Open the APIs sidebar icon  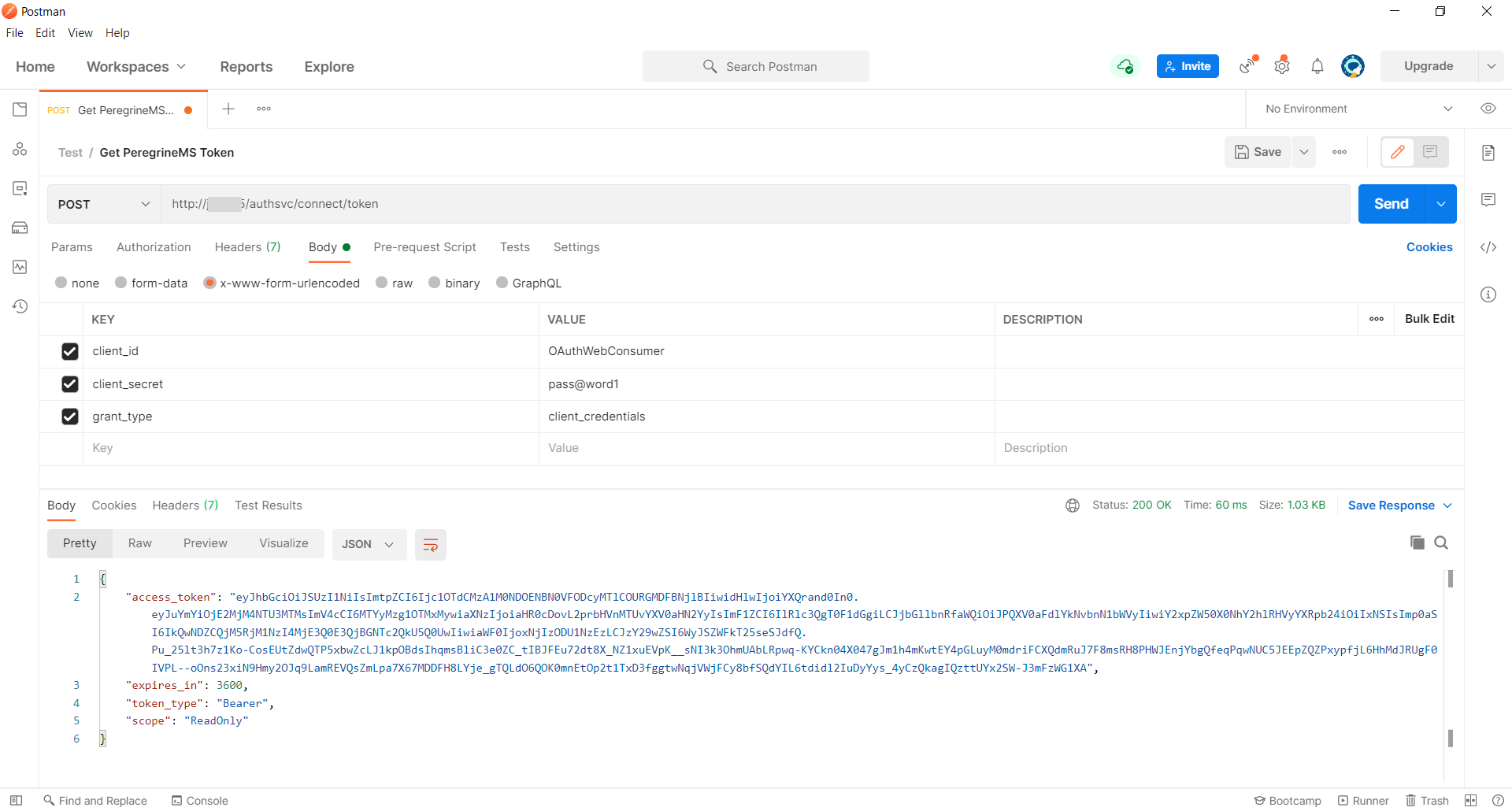click(x=20, y=149)
